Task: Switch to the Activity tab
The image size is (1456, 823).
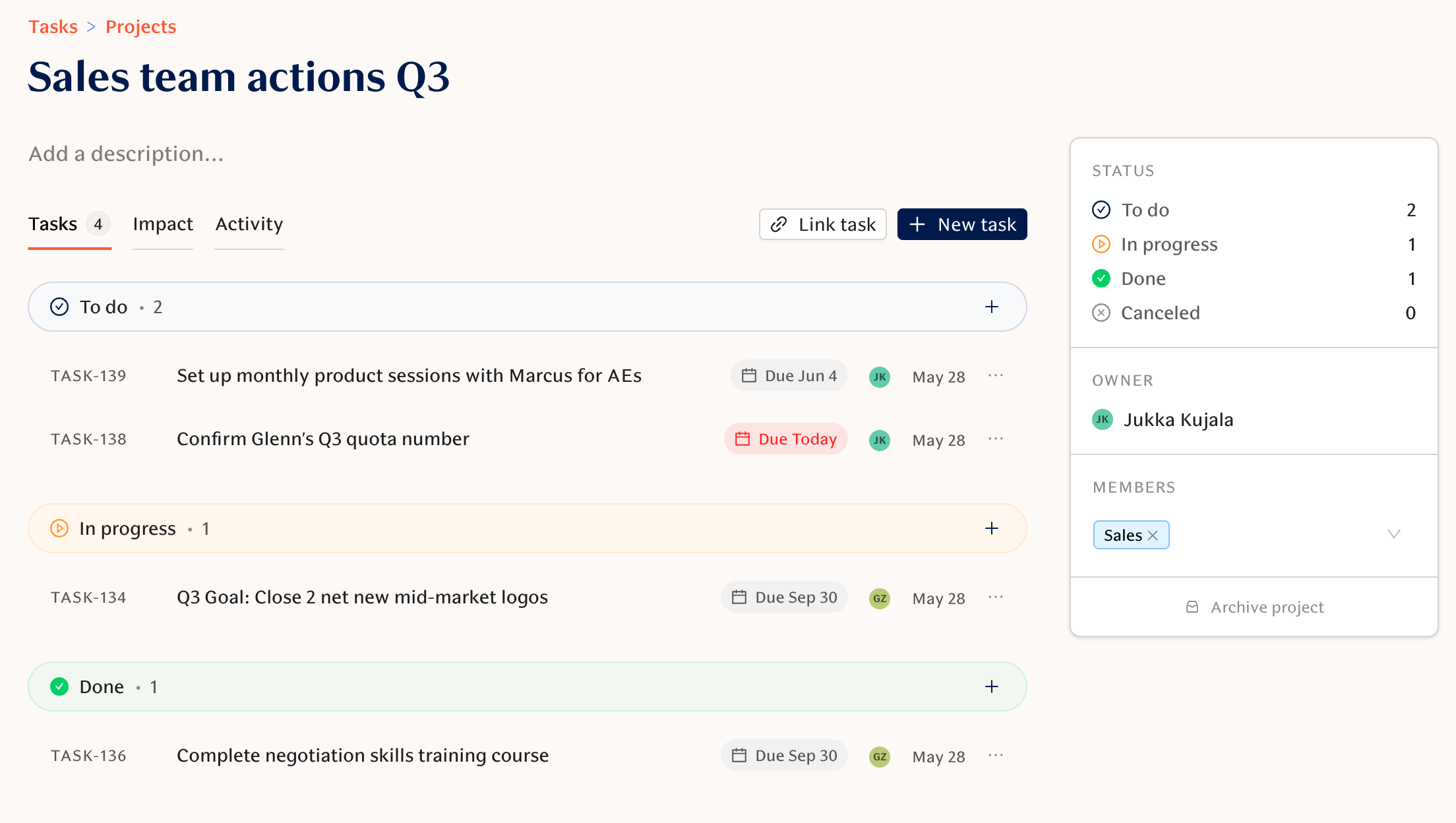Action: pyautogui.click(x=249, y=224)
